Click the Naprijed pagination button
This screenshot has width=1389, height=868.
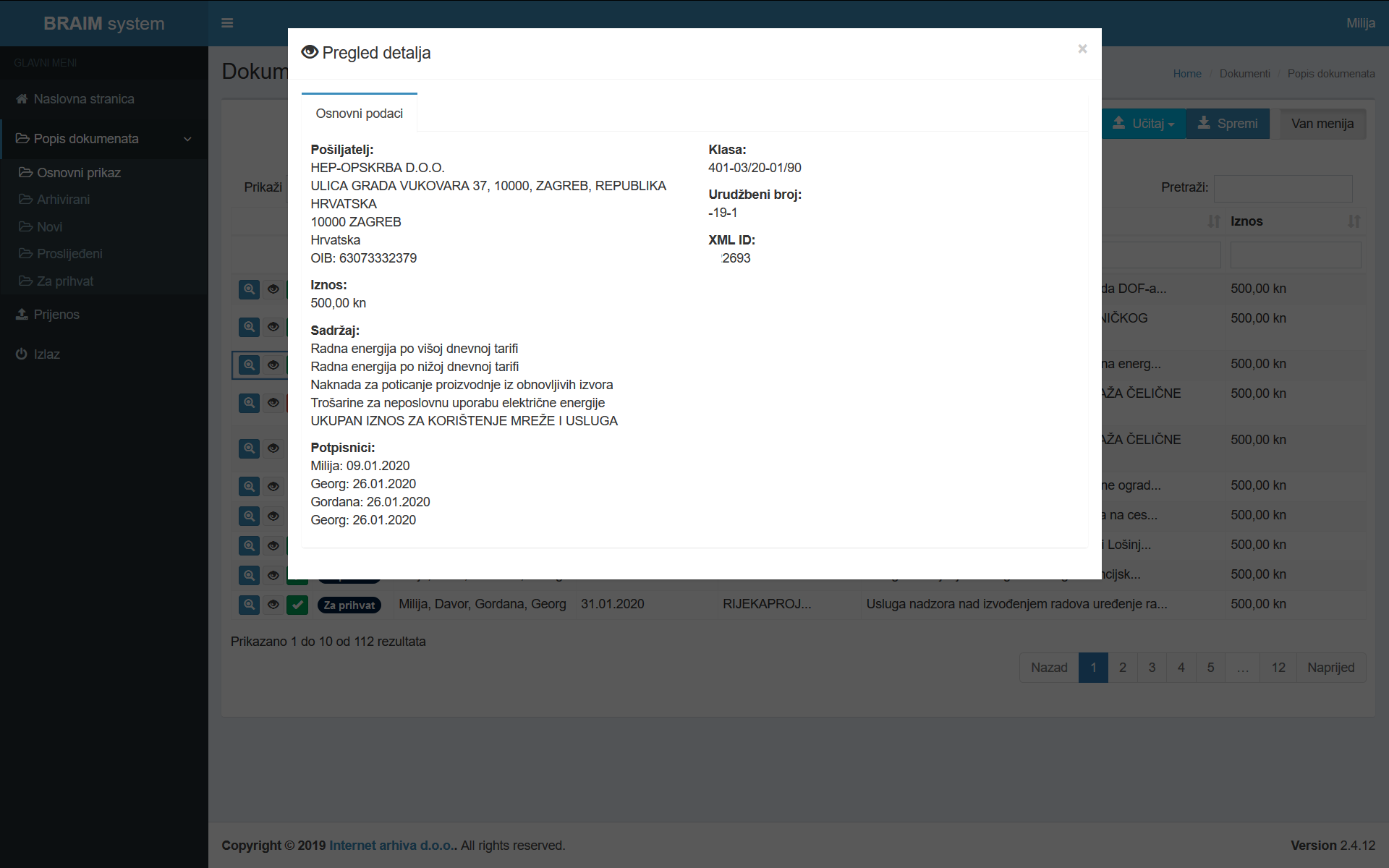coord(1331,668)
